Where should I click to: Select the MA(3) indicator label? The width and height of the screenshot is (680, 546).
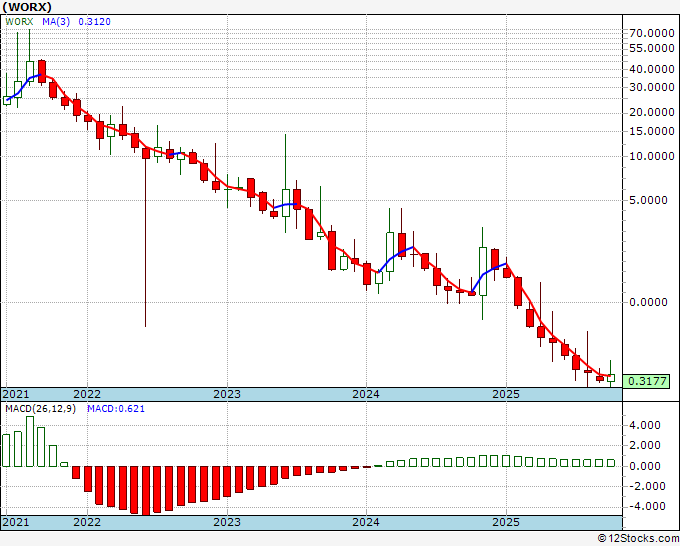coord(56,22)
